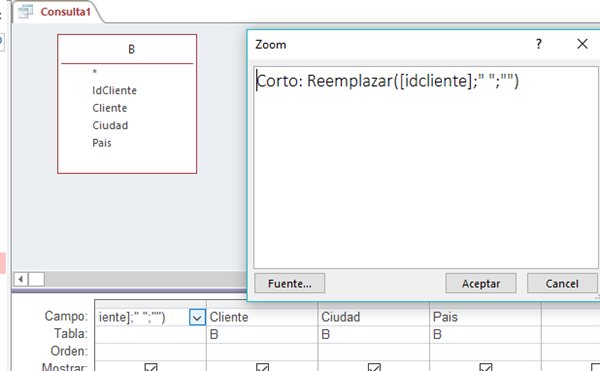Image resolution: width=600 pixels, height=371 pixels.
Task: Expand the Campo field dropdown arrow
Action: pyautogui.click(x=197, y=318)
